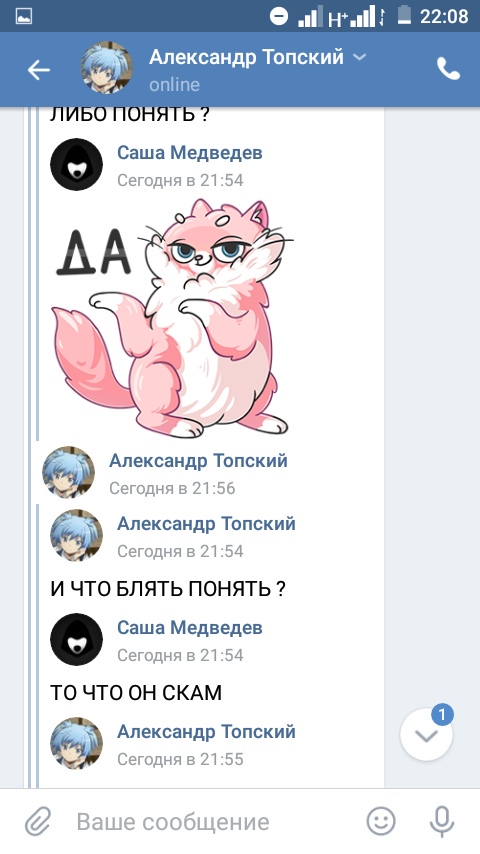
Task: Tap Александр Топский name dated 21:55
Action: click(x=206, y=731)
